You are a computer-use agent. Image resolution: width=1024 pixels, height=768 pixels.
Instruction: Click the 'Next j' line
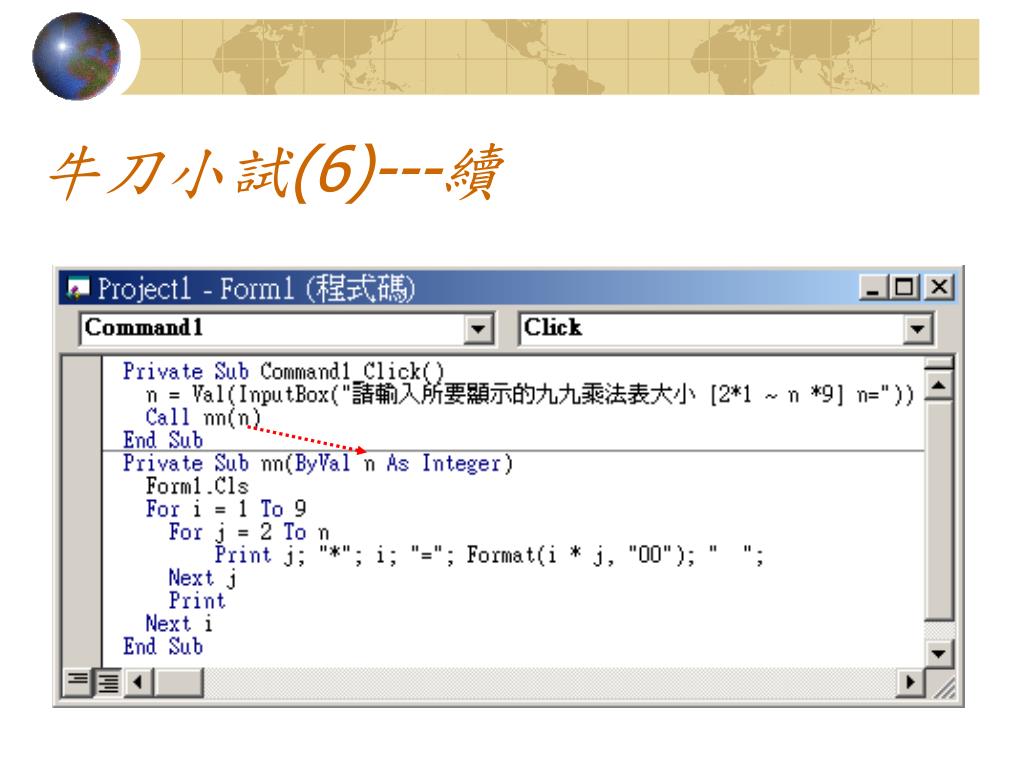[x=202, y=577]
